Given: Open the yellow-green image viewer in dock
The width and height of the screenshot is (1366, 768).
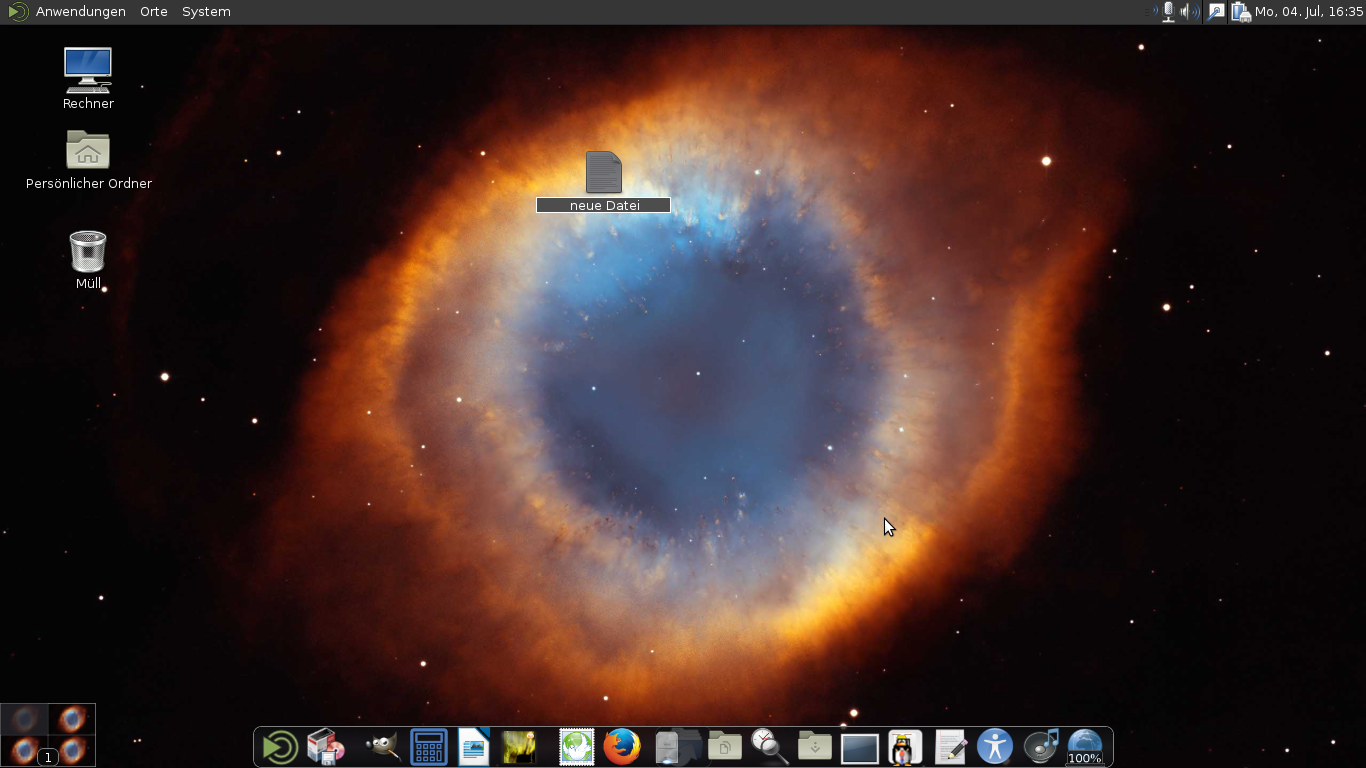Looking at the screenshot, I should (x=519, y=747).
